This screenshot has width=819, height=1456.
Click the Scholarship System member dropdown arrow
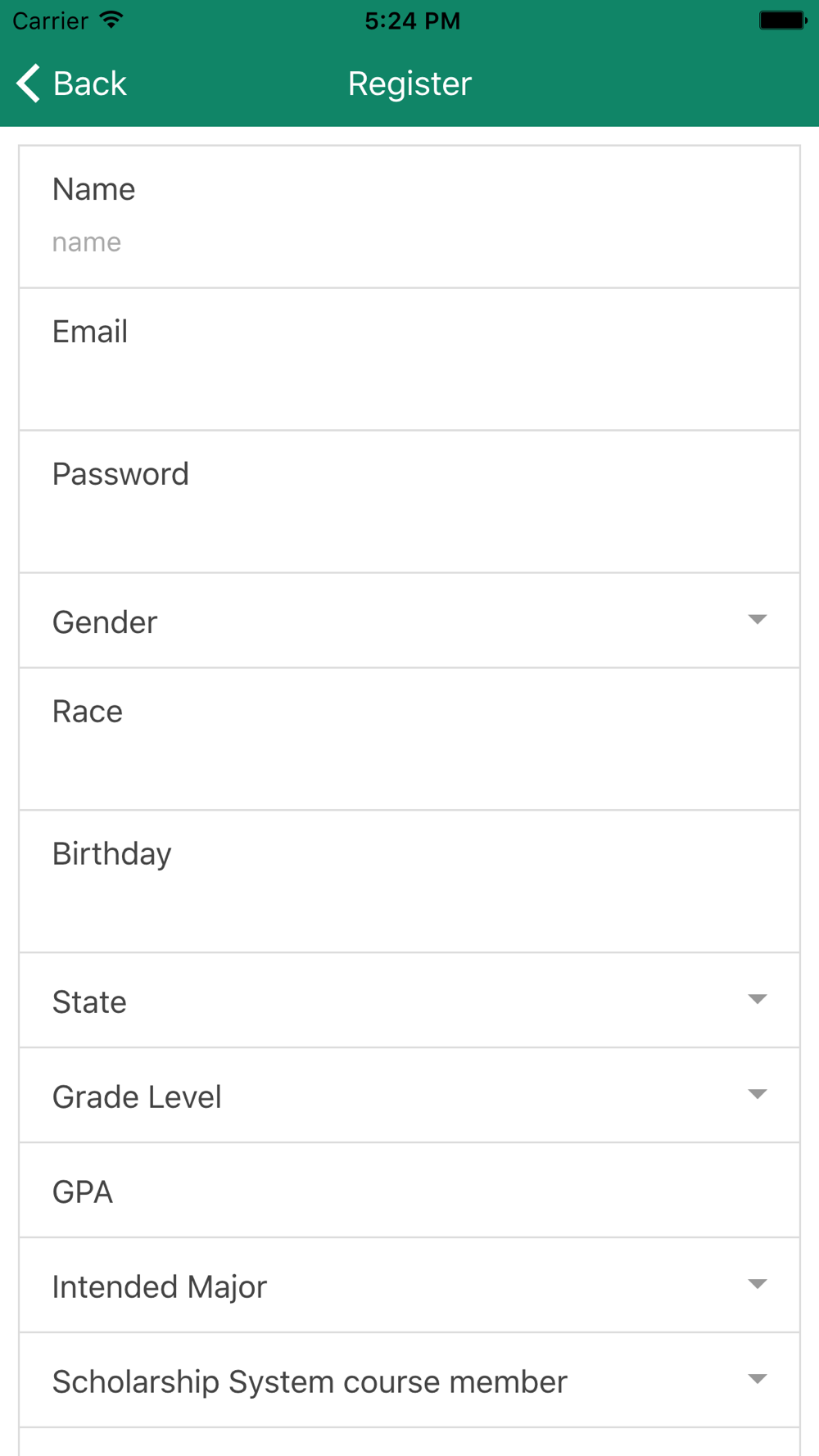point(758,1379)
